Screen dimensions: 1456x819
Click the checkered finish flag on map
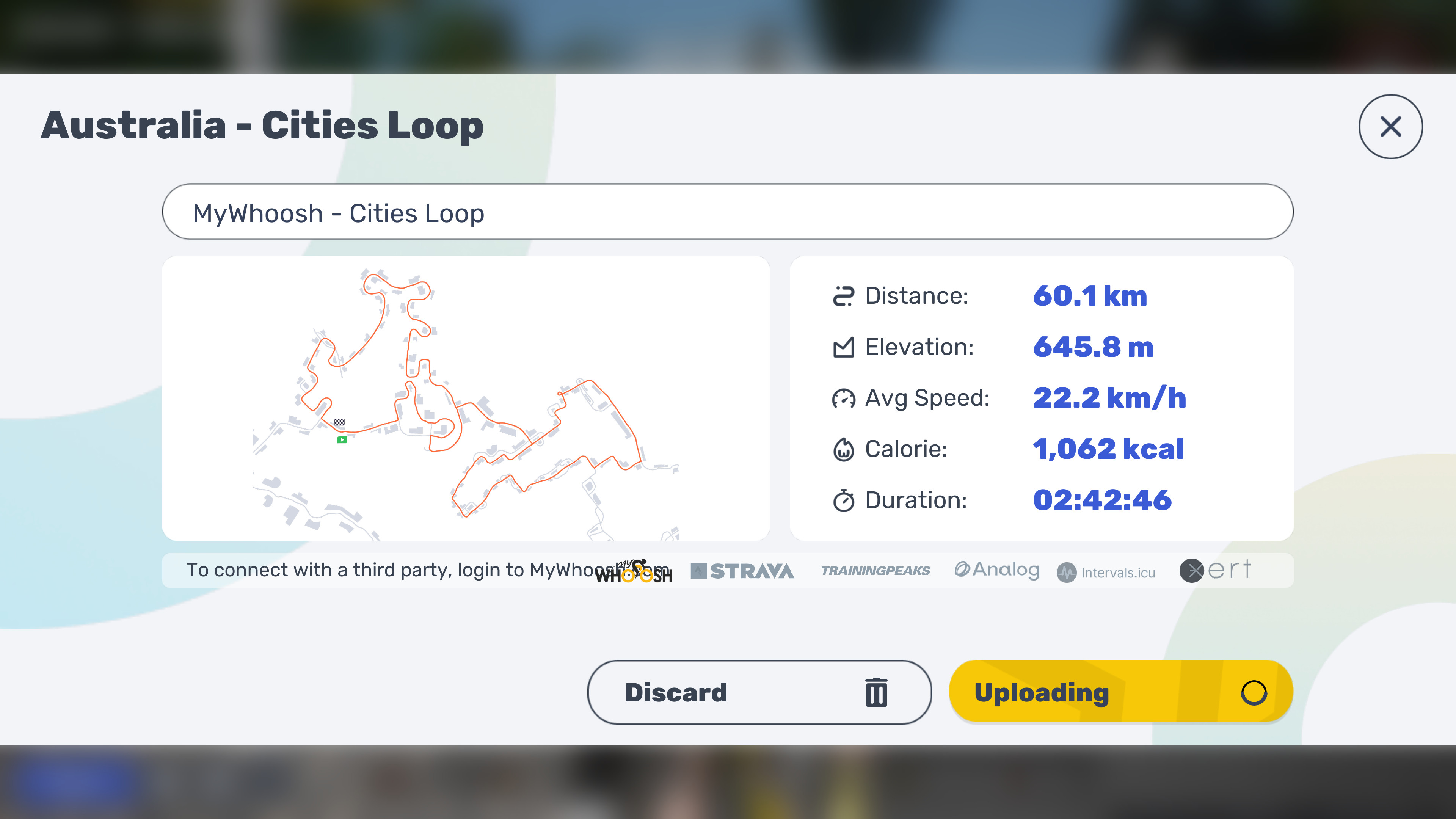pos(339,422)
